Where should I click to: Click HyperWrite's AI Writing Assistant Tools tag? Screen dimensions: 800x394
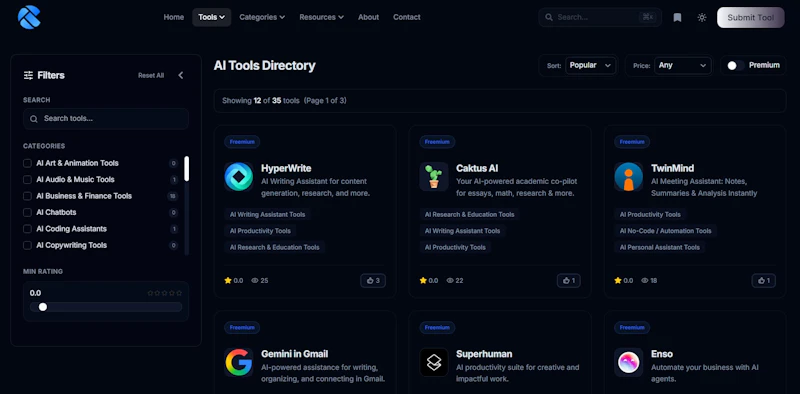(267, 214)
